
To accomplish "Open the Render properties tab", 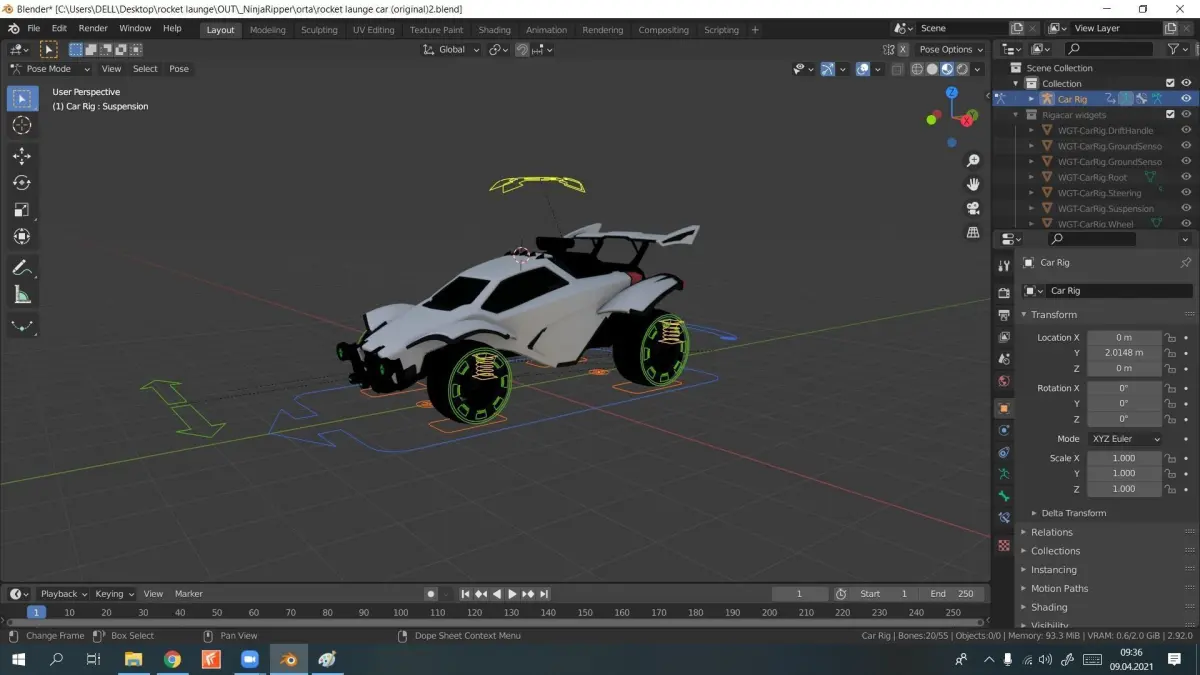I will tap(1004, 293).
